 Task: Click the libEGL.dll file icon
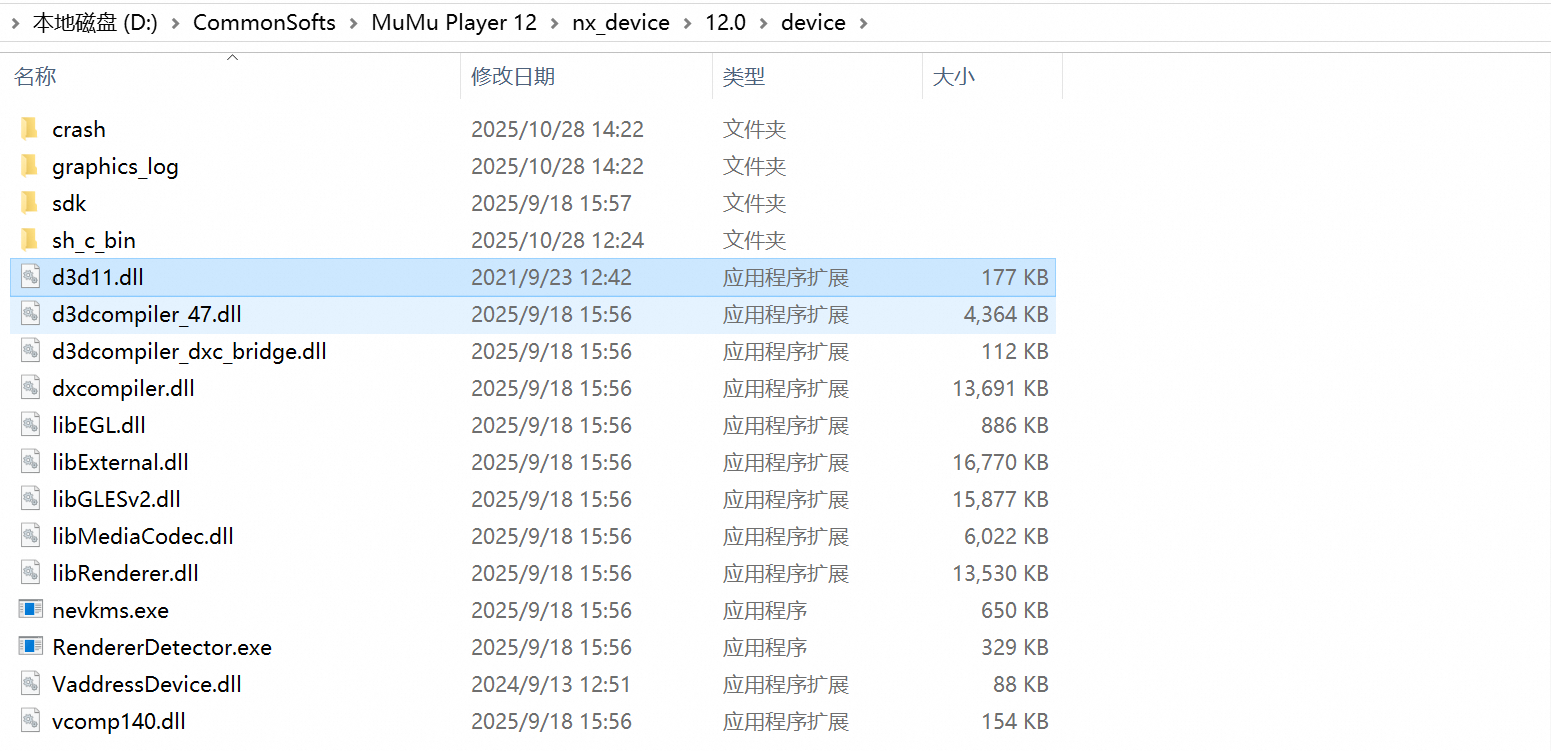pyautogui.click(x=31, y=425)
